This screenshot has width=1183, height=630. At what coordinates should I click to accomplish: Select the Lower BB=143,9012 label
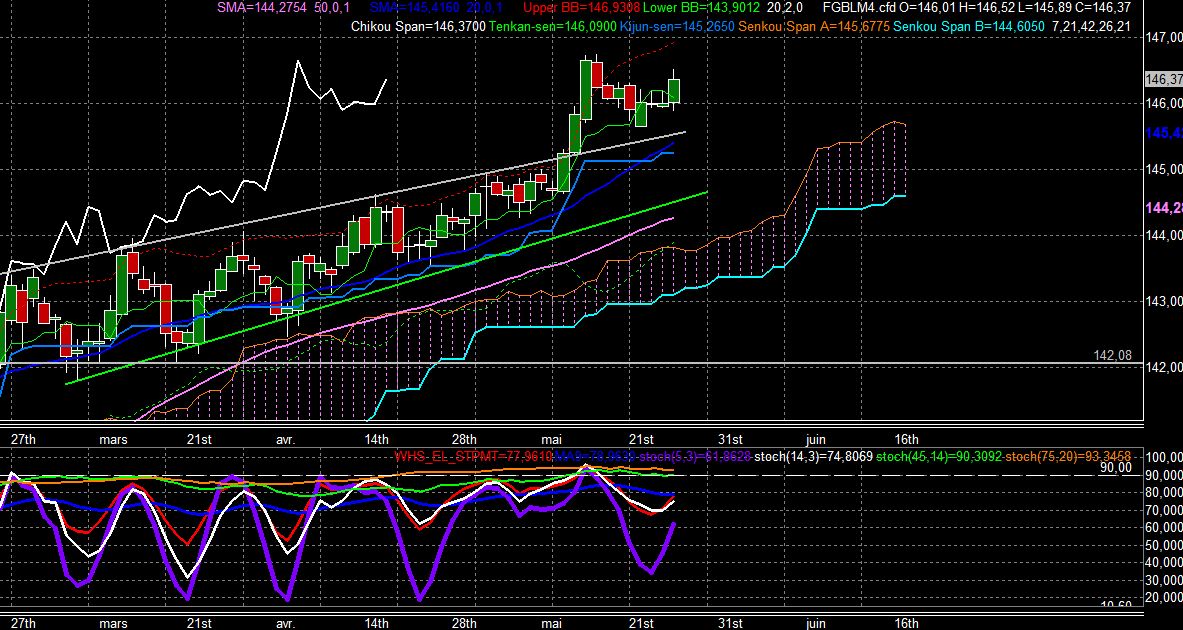[x=701, y=8]
